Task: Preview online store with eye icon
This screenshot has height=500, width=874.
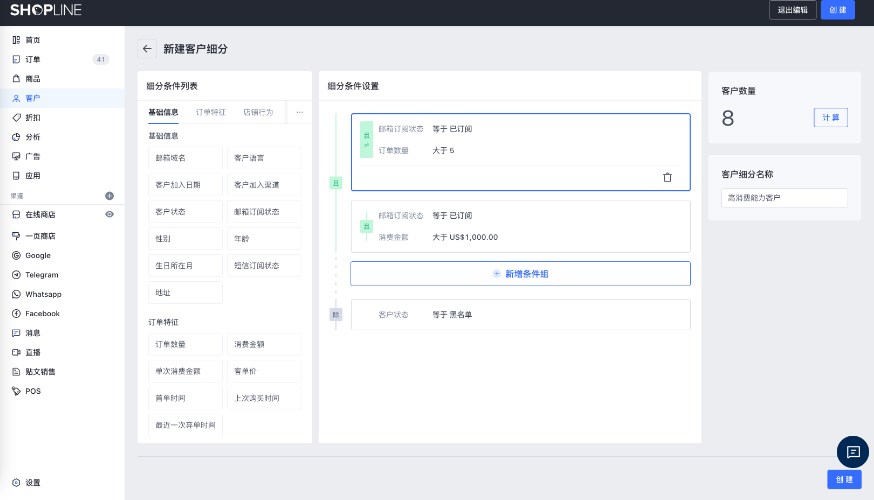Action: tap(109, 215)
